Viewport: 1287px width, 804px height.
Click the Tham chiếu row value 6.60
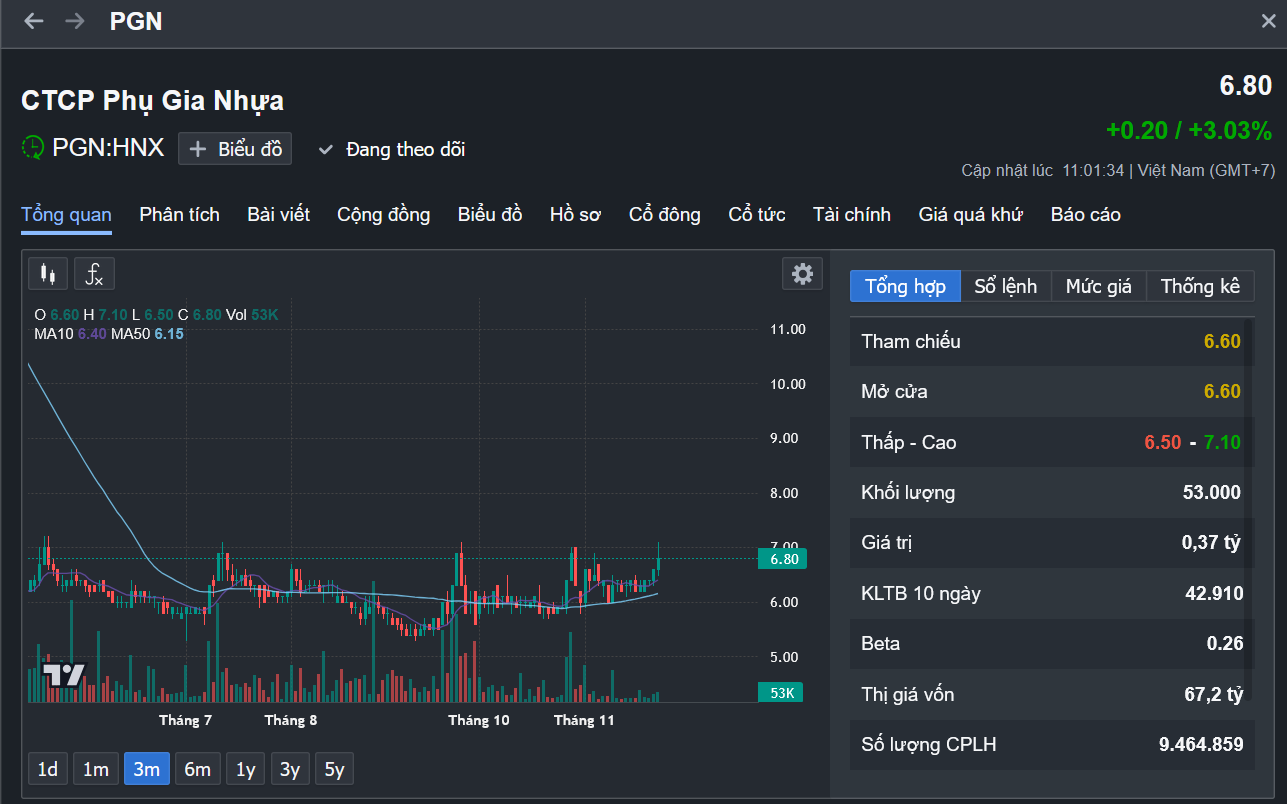click(x=1222, y=341)
